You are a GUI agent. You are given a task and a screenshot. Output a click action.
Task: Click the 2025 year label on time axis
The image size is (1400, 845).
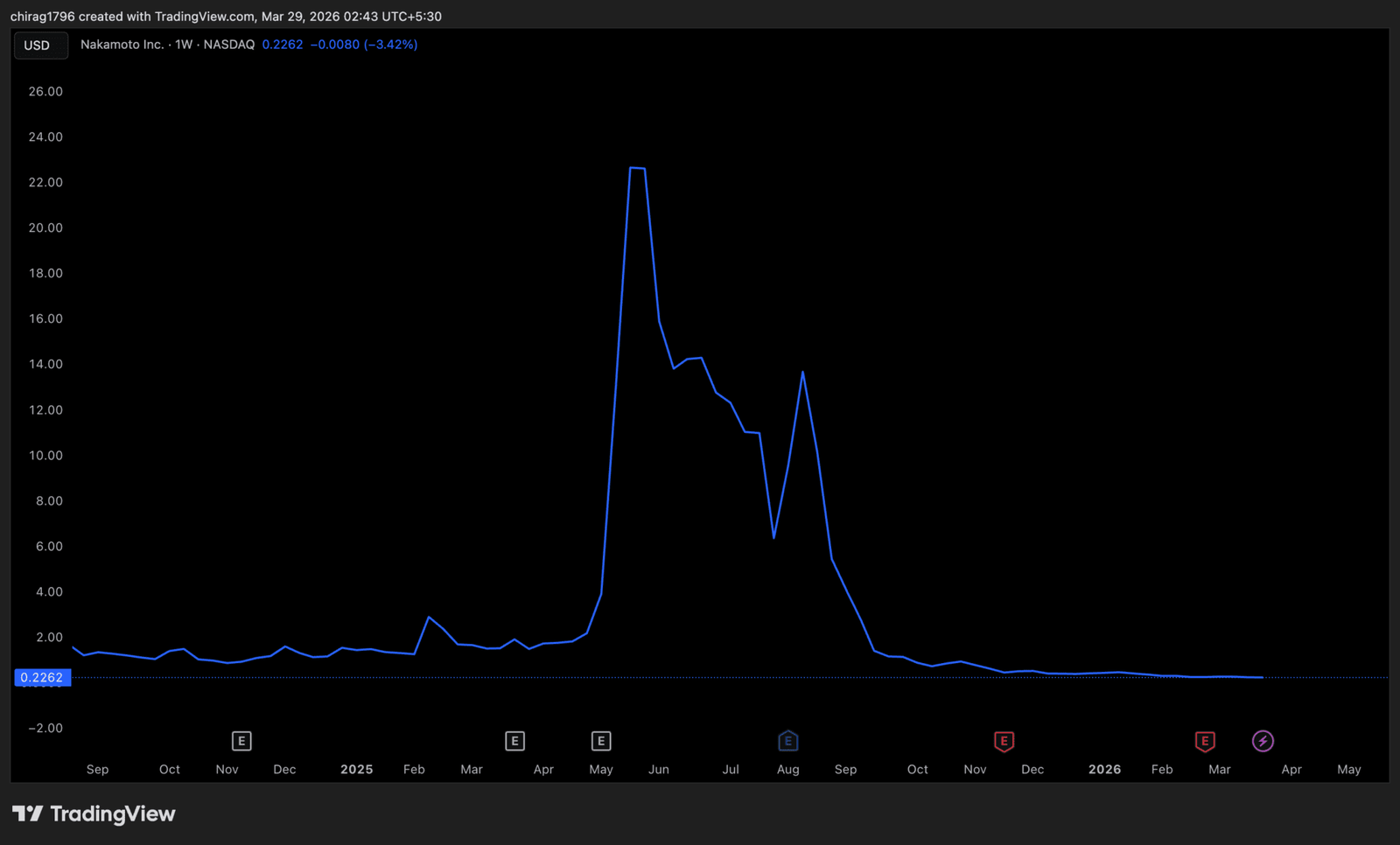coord(356,770)
